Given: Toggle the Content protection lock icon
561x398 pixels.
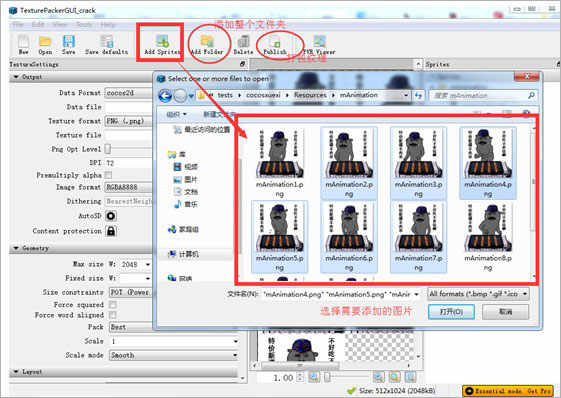Looking at the screenshot, I should click(x=111, y=231).
